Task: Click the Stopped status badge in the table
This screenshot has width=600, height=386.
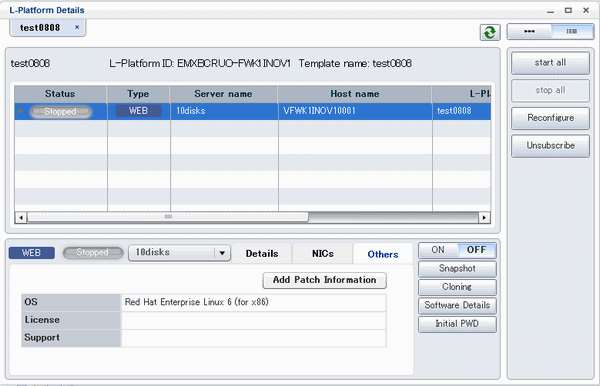Action: (60, 112)
